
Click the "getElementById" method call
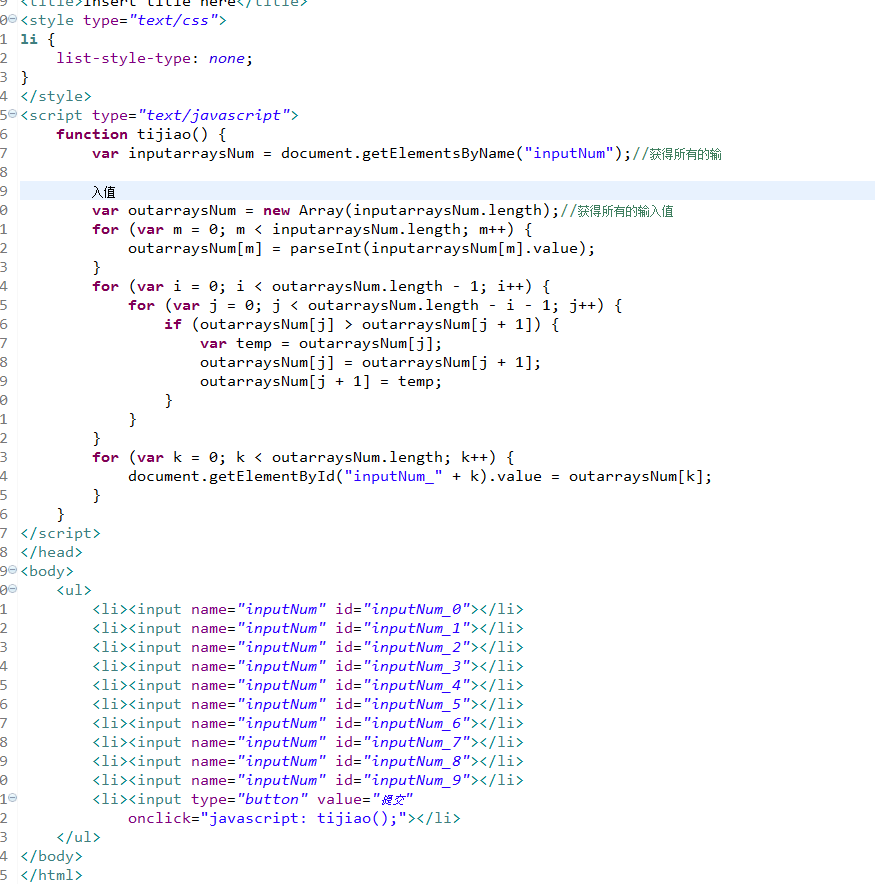[x=272, y=476]
